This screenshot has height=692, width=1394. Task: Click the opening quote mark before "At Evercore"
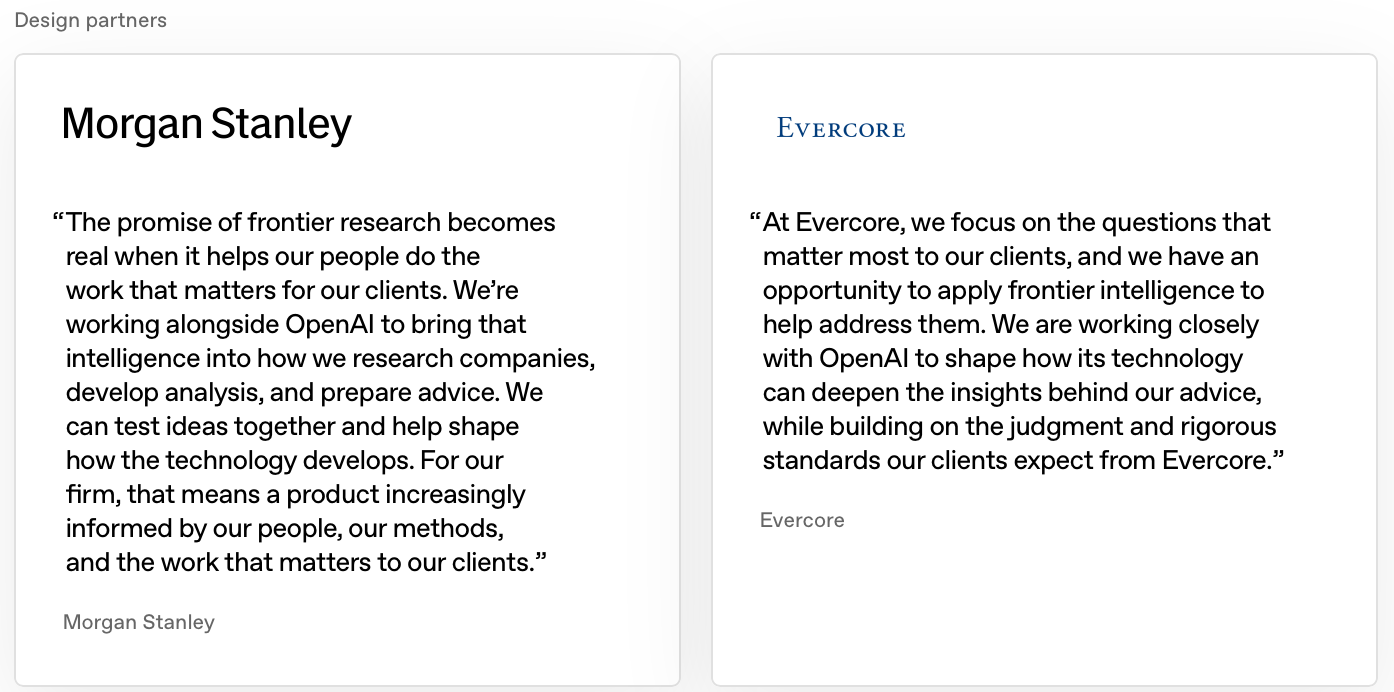point(755,219)
